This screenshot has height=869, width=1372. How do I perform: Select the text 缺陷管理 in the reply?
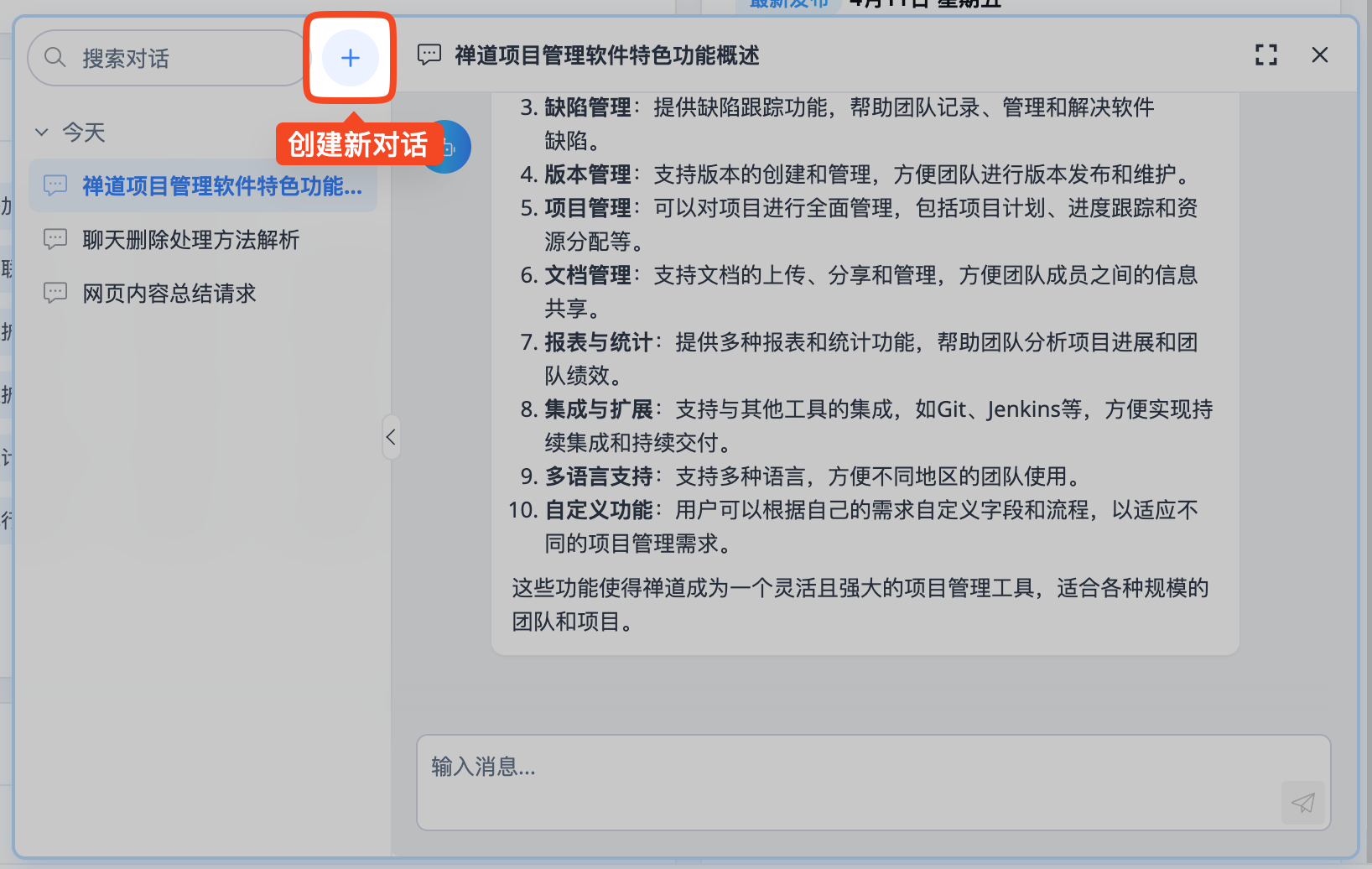pyautogui.click(x=588, y=107)
